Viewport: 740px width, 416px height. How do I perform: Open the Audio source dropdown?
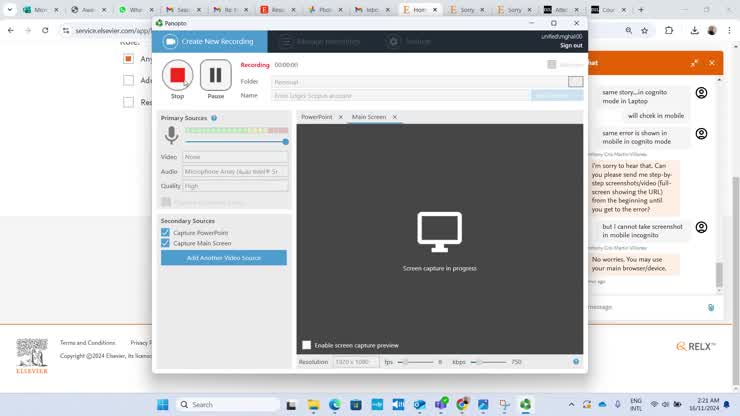pyautogui.click(x=235, y=171)
